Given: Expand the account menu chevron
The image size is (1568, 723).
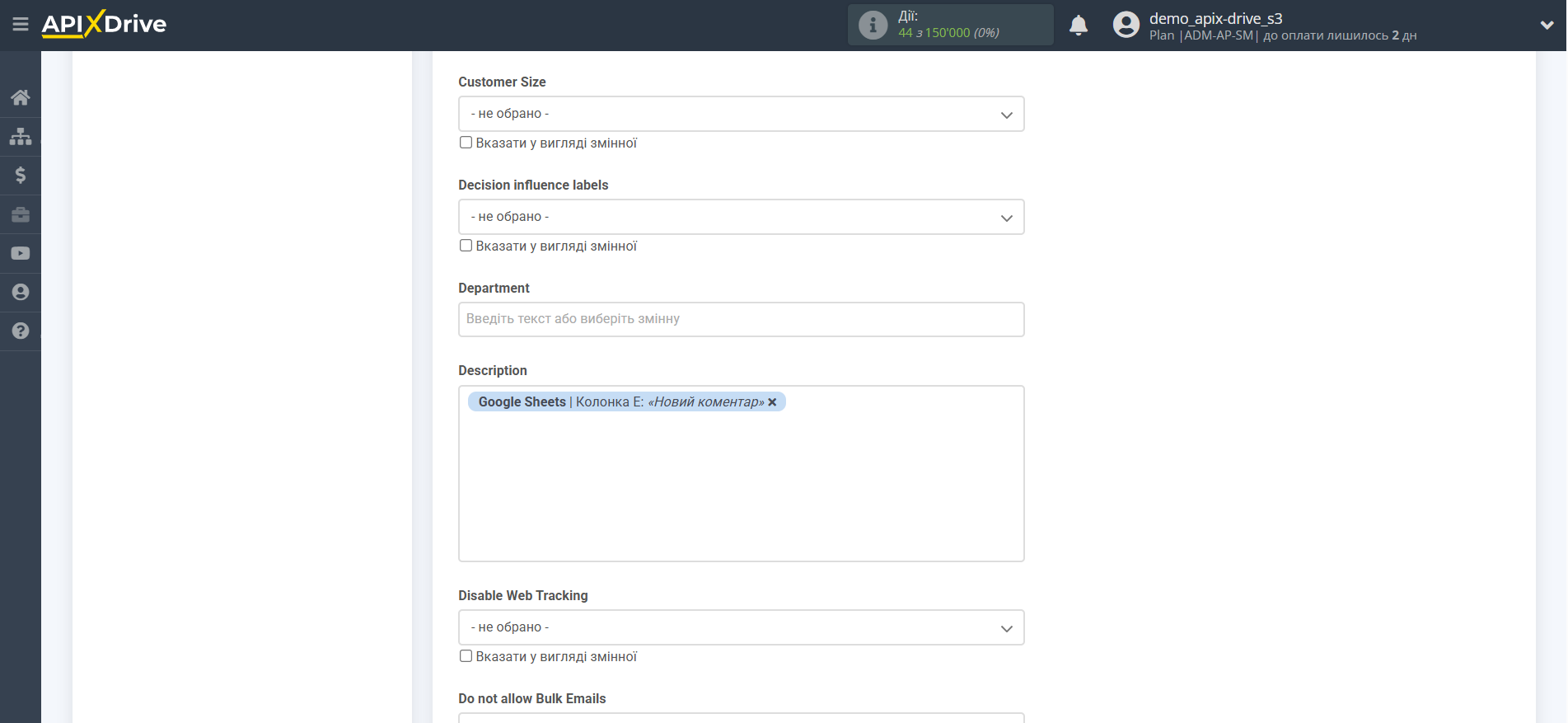Looking at the screenshot, I should (x=1547, y=26).
